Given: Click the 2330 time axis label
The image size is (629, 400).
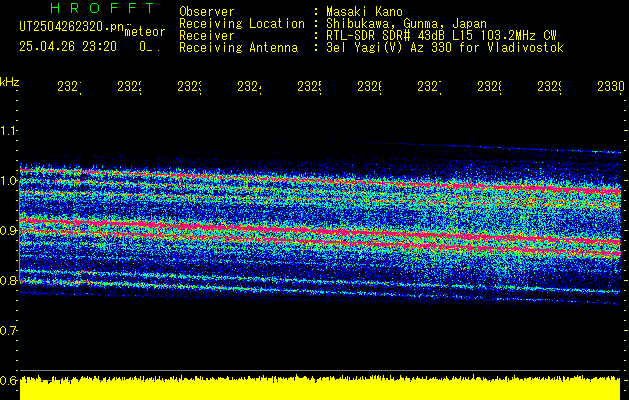Looking at the screenshot, I should (611, 86).
